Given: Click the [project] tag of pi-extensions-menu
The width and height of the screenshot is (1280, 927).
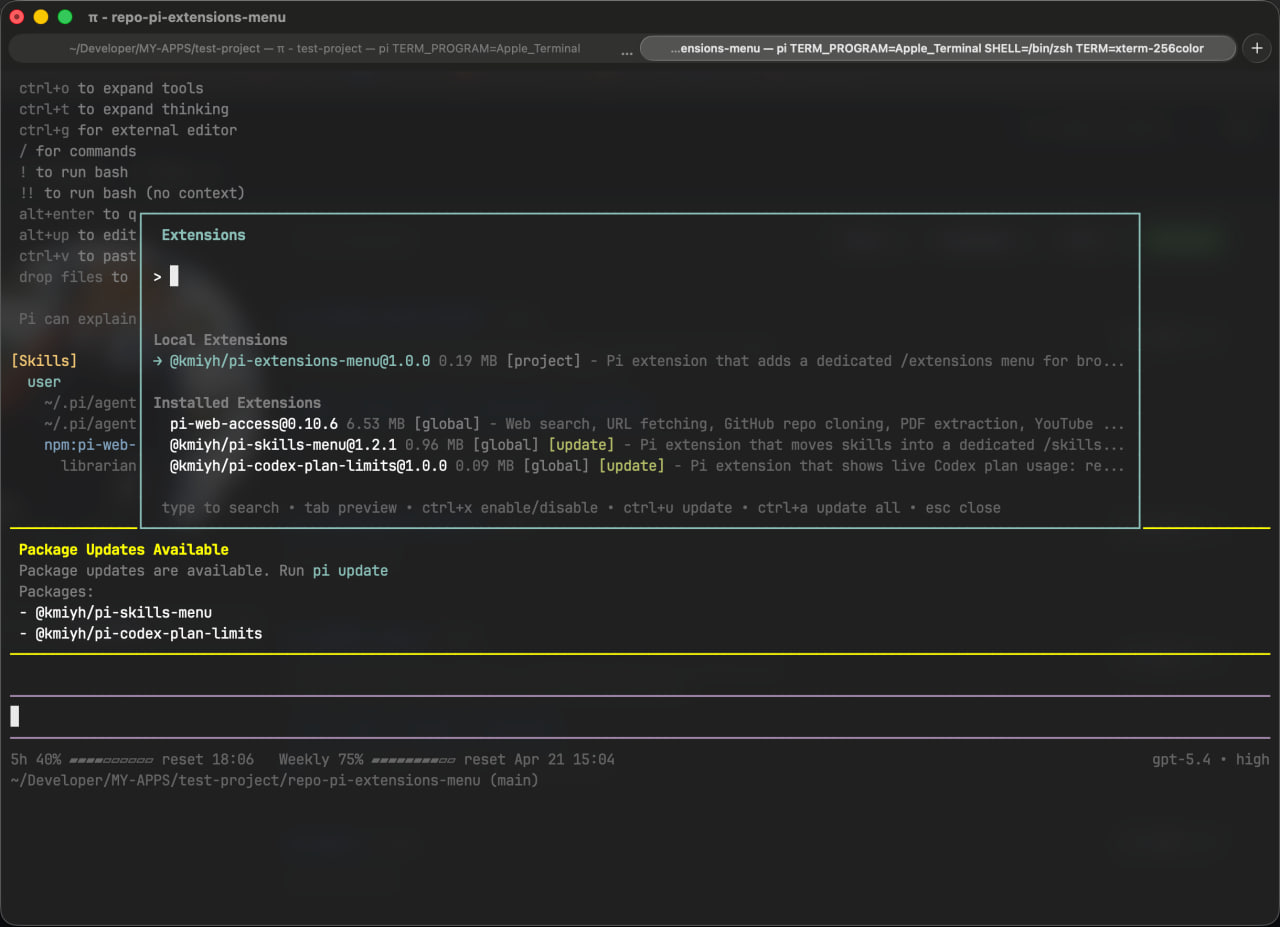Looking at the screenshot, I should [x=543, y=361].
